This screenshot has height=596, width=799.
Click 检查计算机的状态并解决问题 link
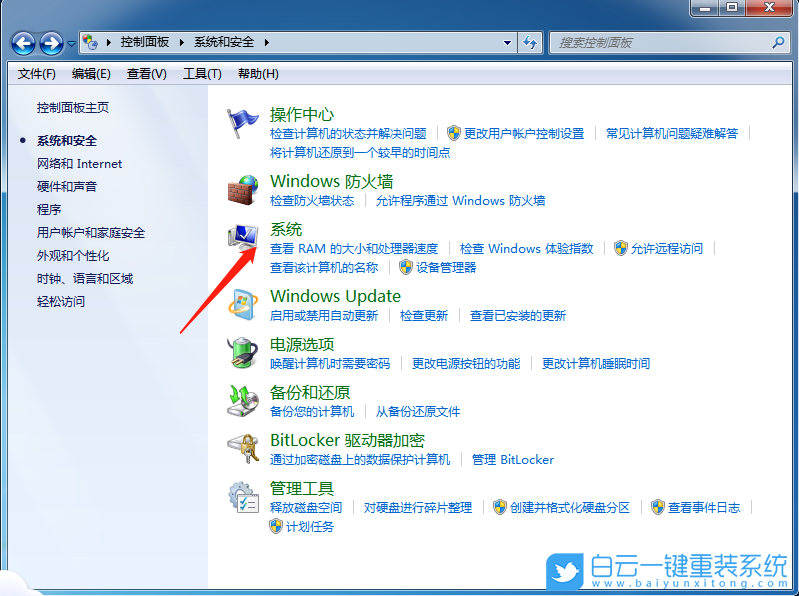pyautogui.click(x=348, y=133)
